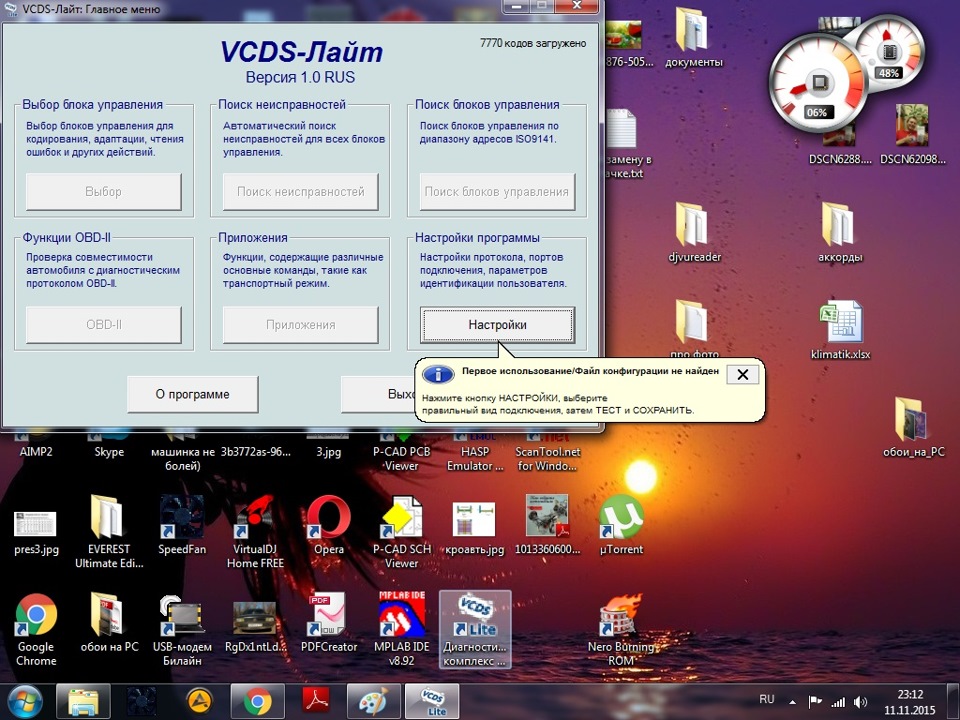This screenshot has height=720, width=960.
Task: Open the документы folder on desktop
Action: (693, 37)
